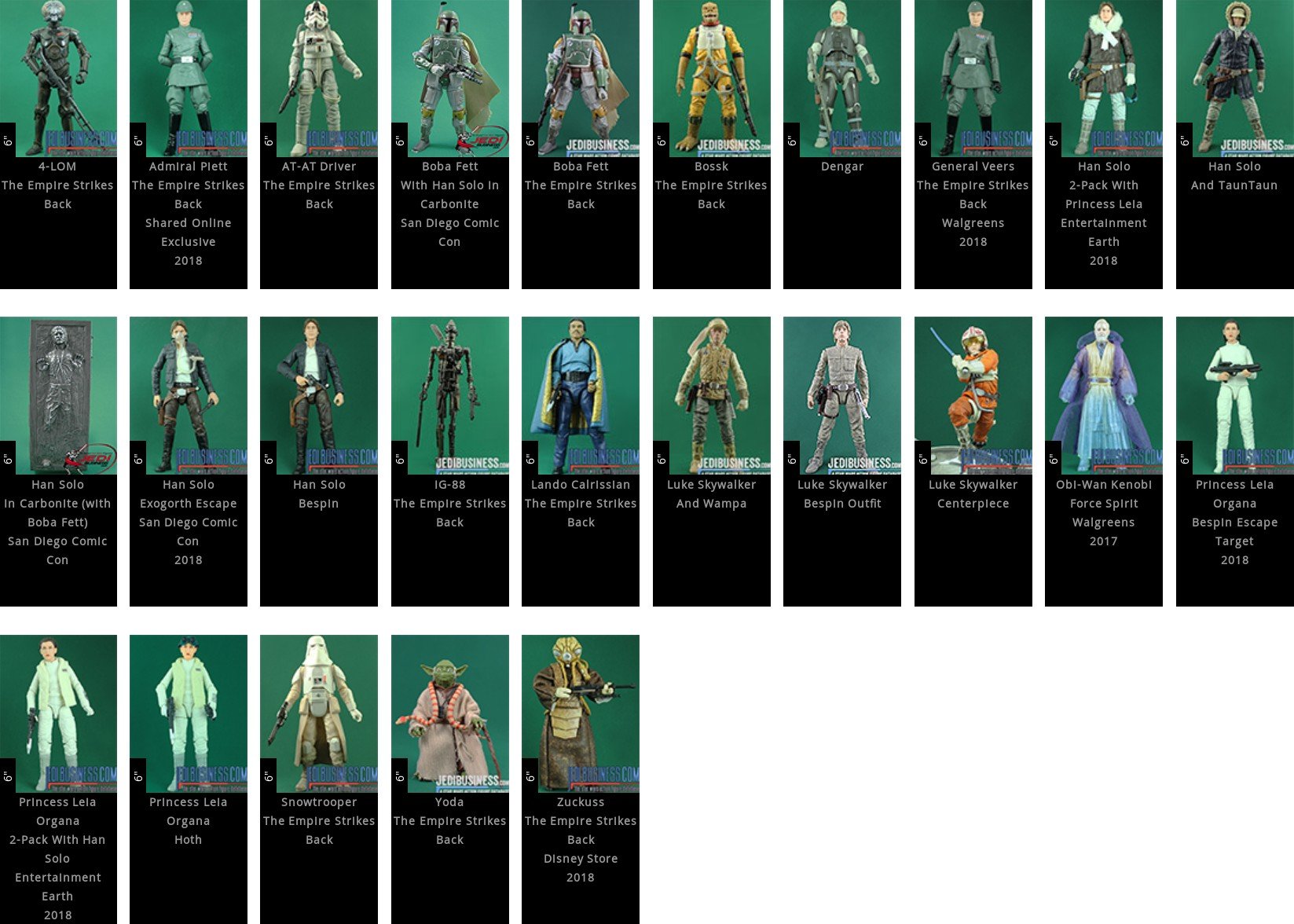Click the 'General Veers' title link
The image size is (1294, 924).
pyautogui.click(x=973, y=167)
